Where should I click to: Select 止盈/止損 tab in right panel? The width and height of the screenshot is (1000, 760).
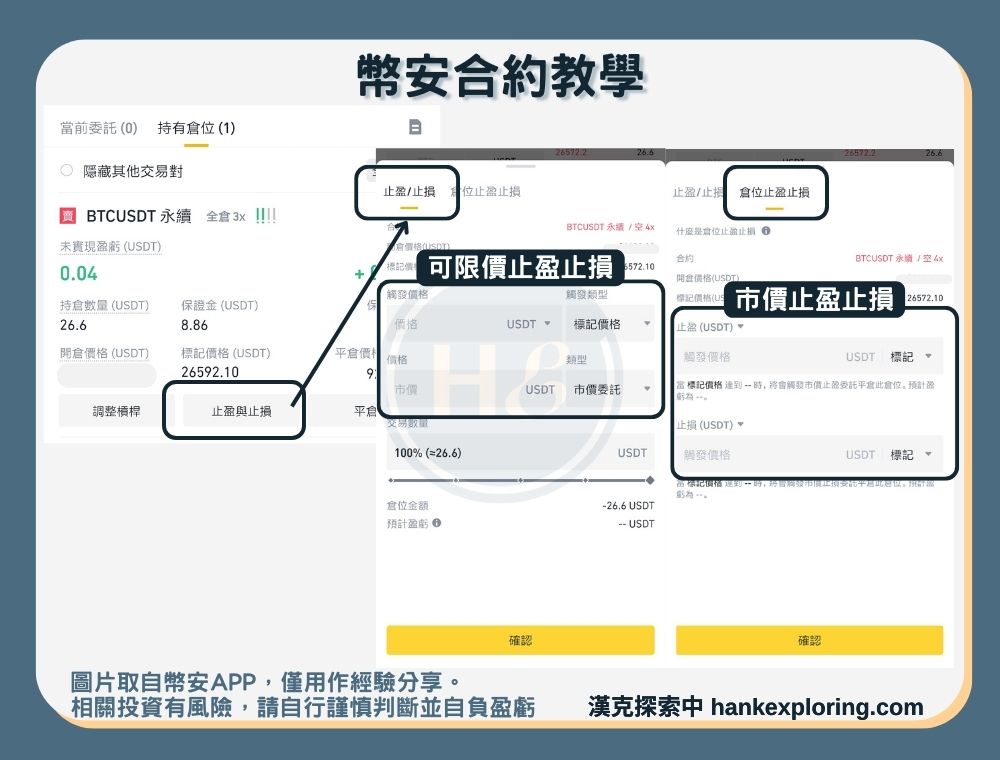(x=698, y=192)
